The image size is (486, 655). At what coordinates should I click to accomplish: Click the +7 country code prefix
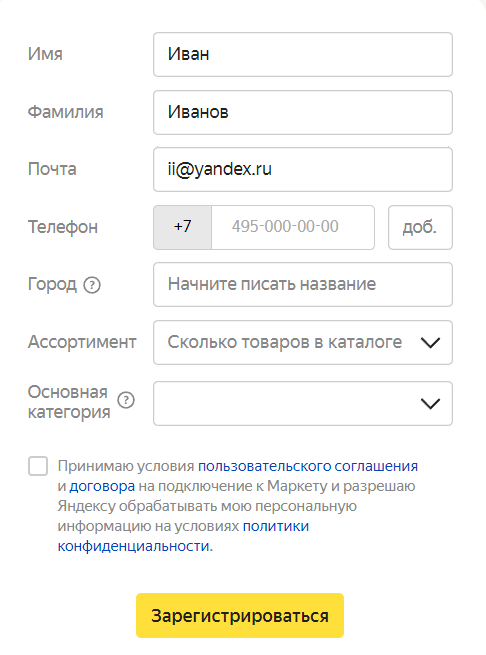coord(183,227)
